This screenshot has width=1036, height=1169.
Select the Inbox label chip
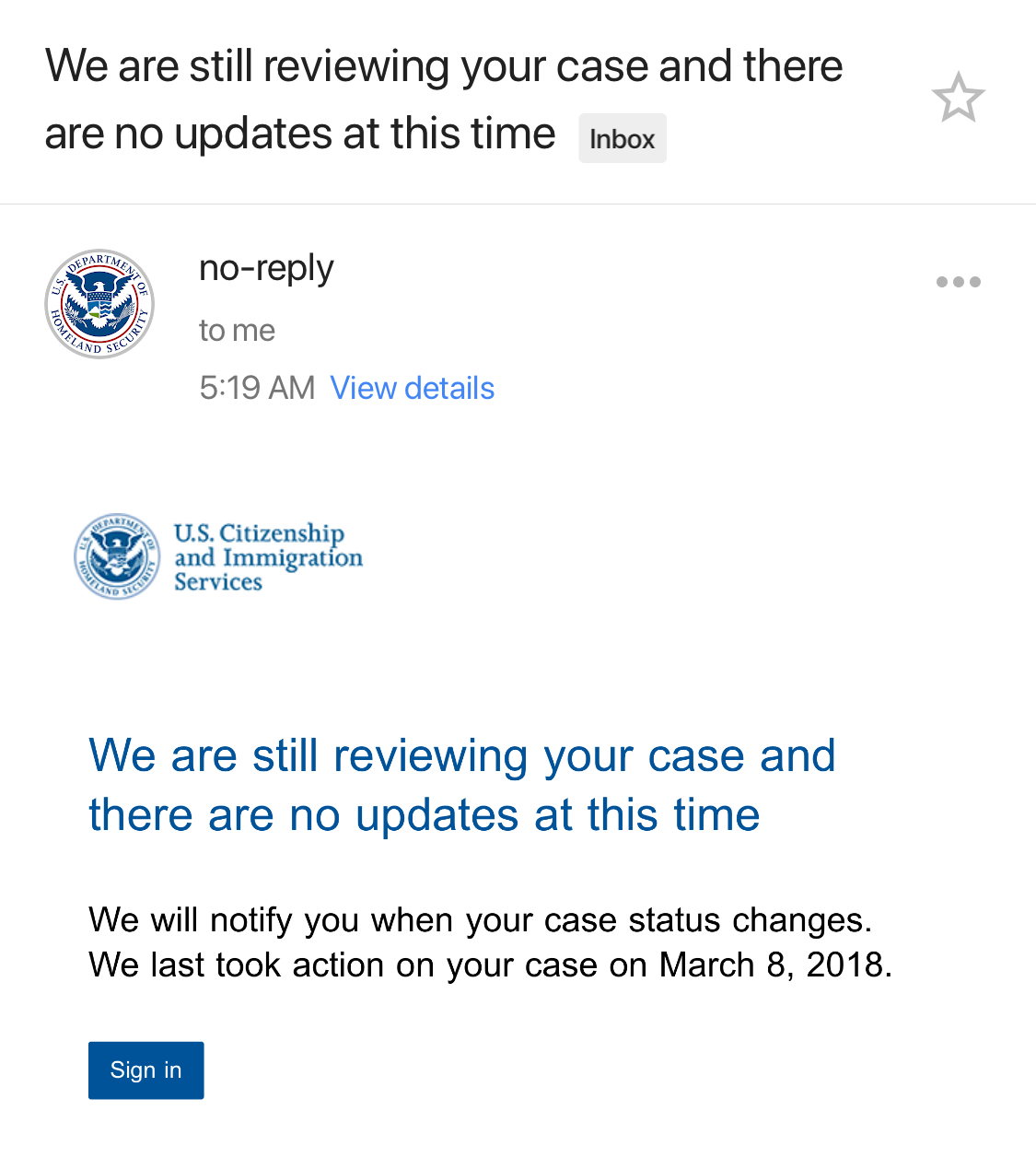pyautogui.click(x=623, y=138)
